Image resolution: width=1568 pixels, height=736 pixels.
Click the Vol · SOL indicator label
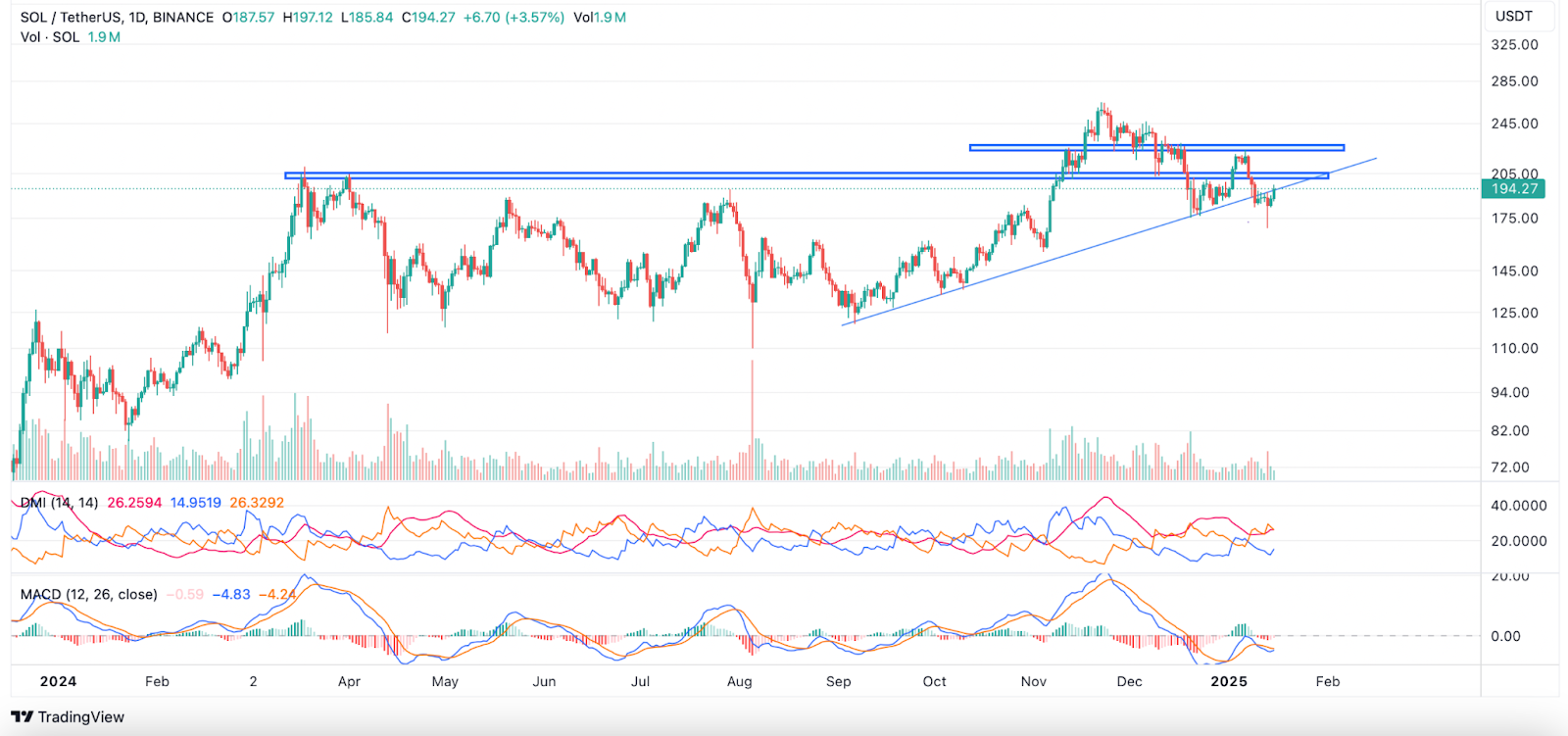click(x=50, y=37)
